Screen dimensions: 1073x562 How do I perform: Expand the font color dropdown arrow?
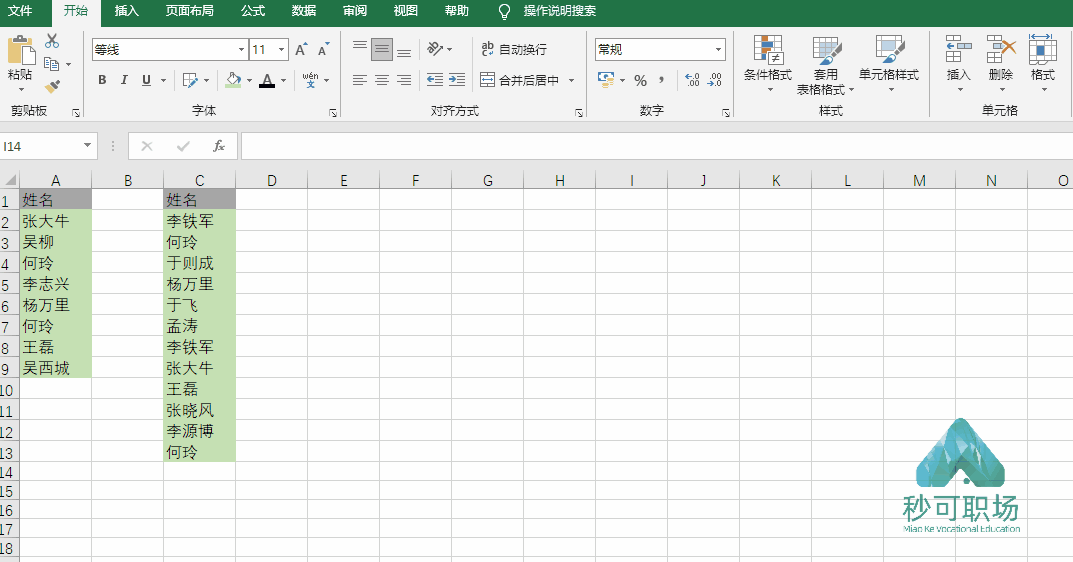pyautogui.click(x=283, y=80)
